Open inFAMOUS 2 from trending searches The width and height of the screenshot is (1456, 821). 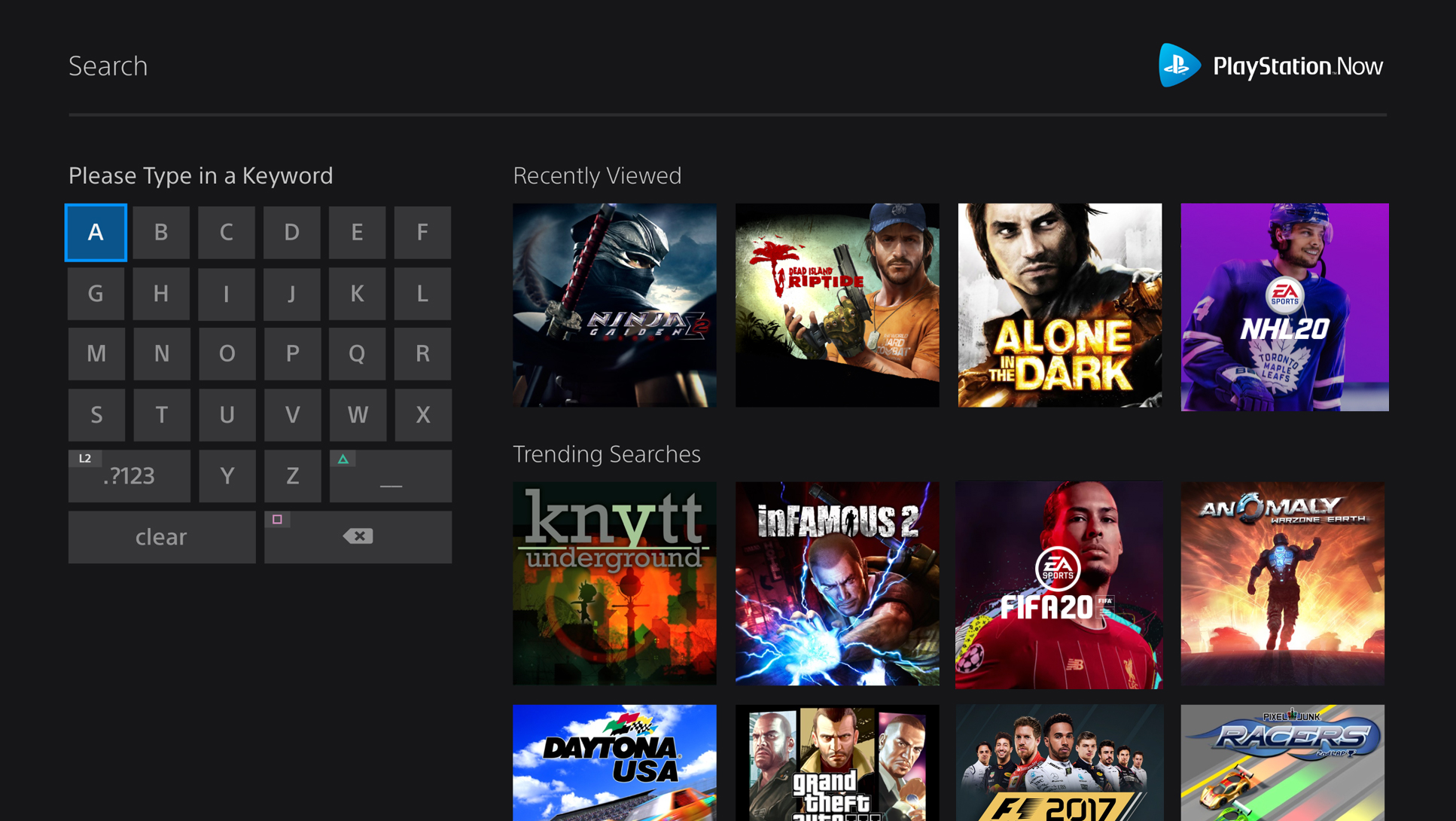[837, 584]
